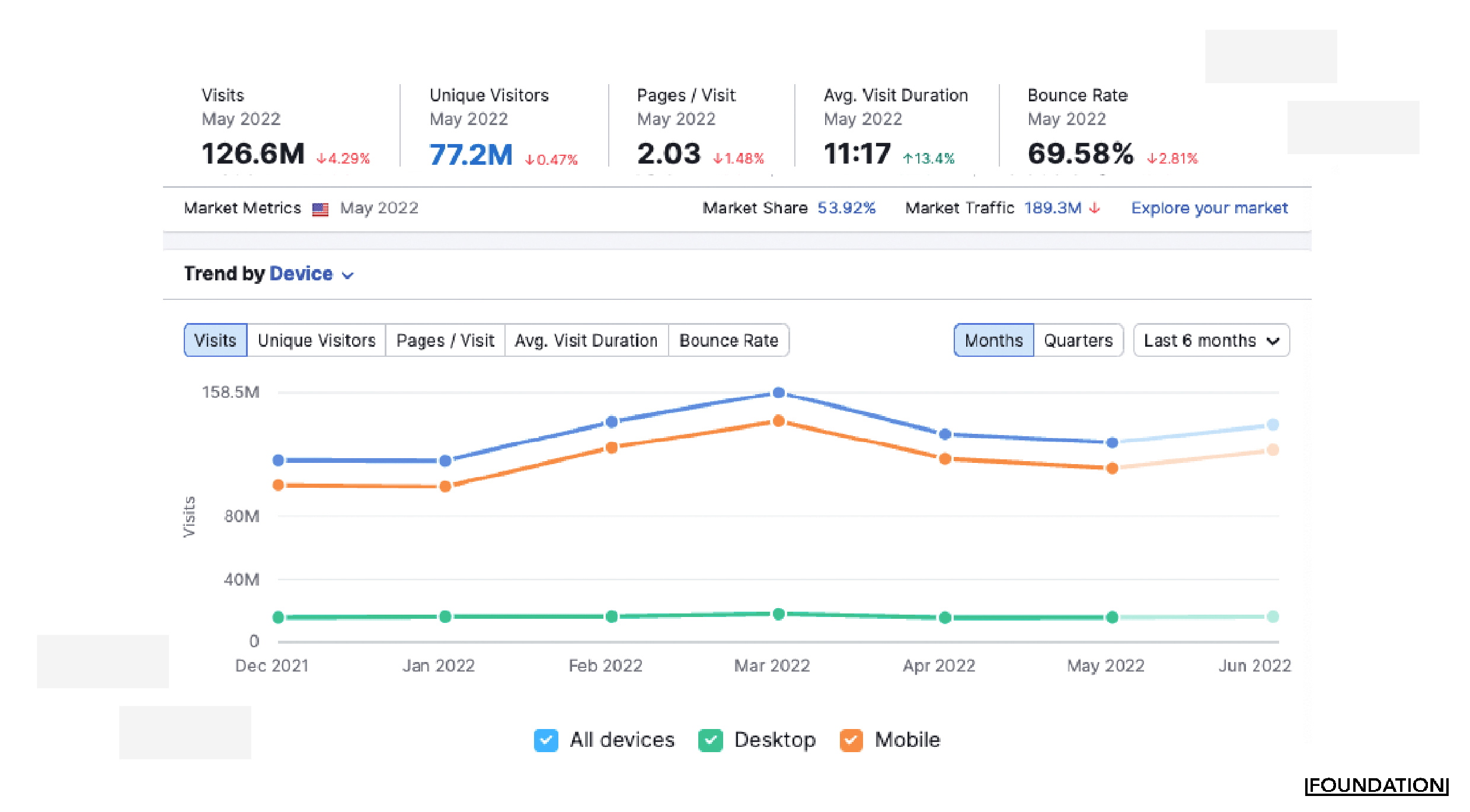Uncheck the All devices checkbox
This screenshot has height=812, width=1470.
[545, 740]
